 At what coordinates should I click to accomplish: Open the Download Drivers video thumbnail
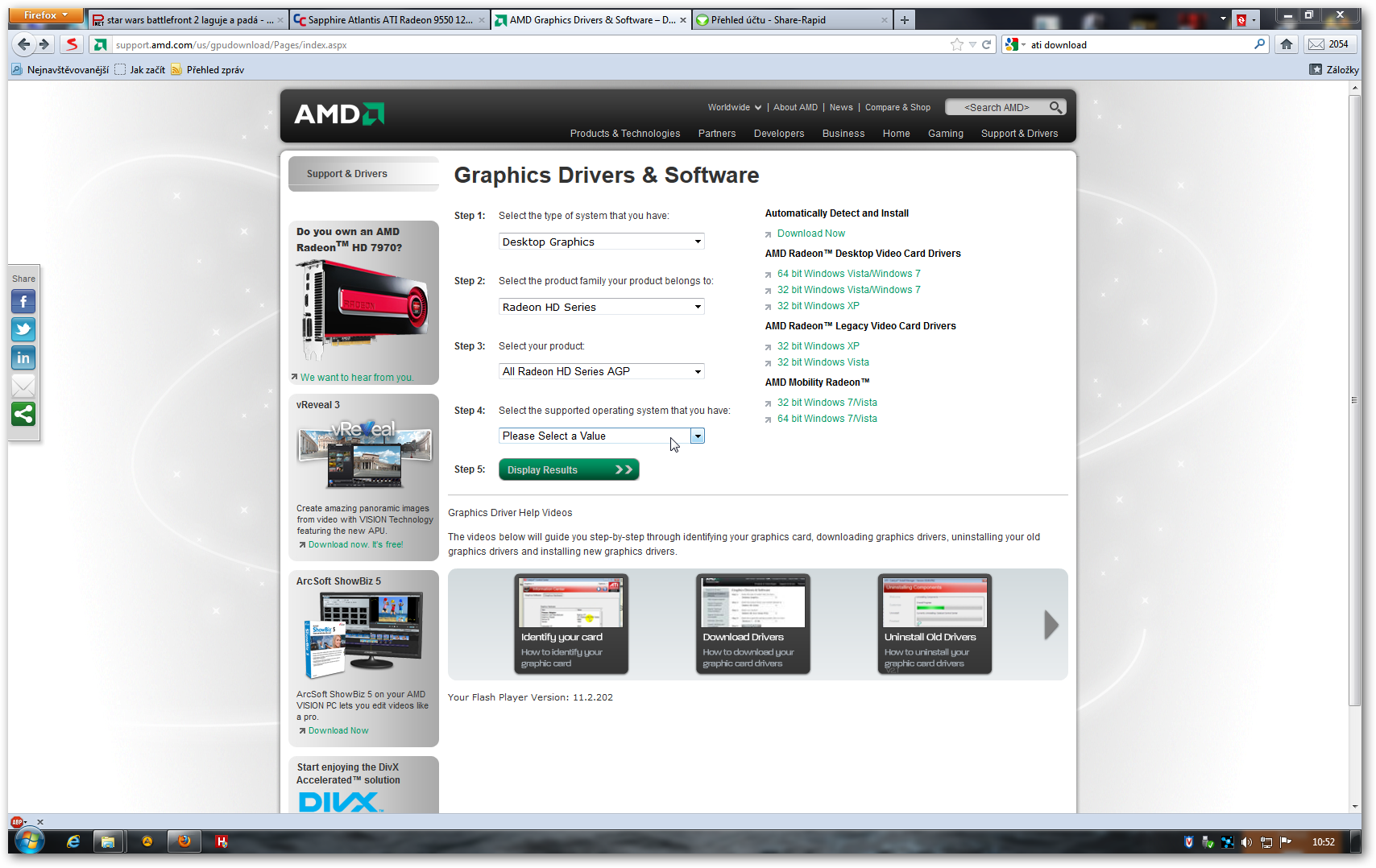coord(752,624)
